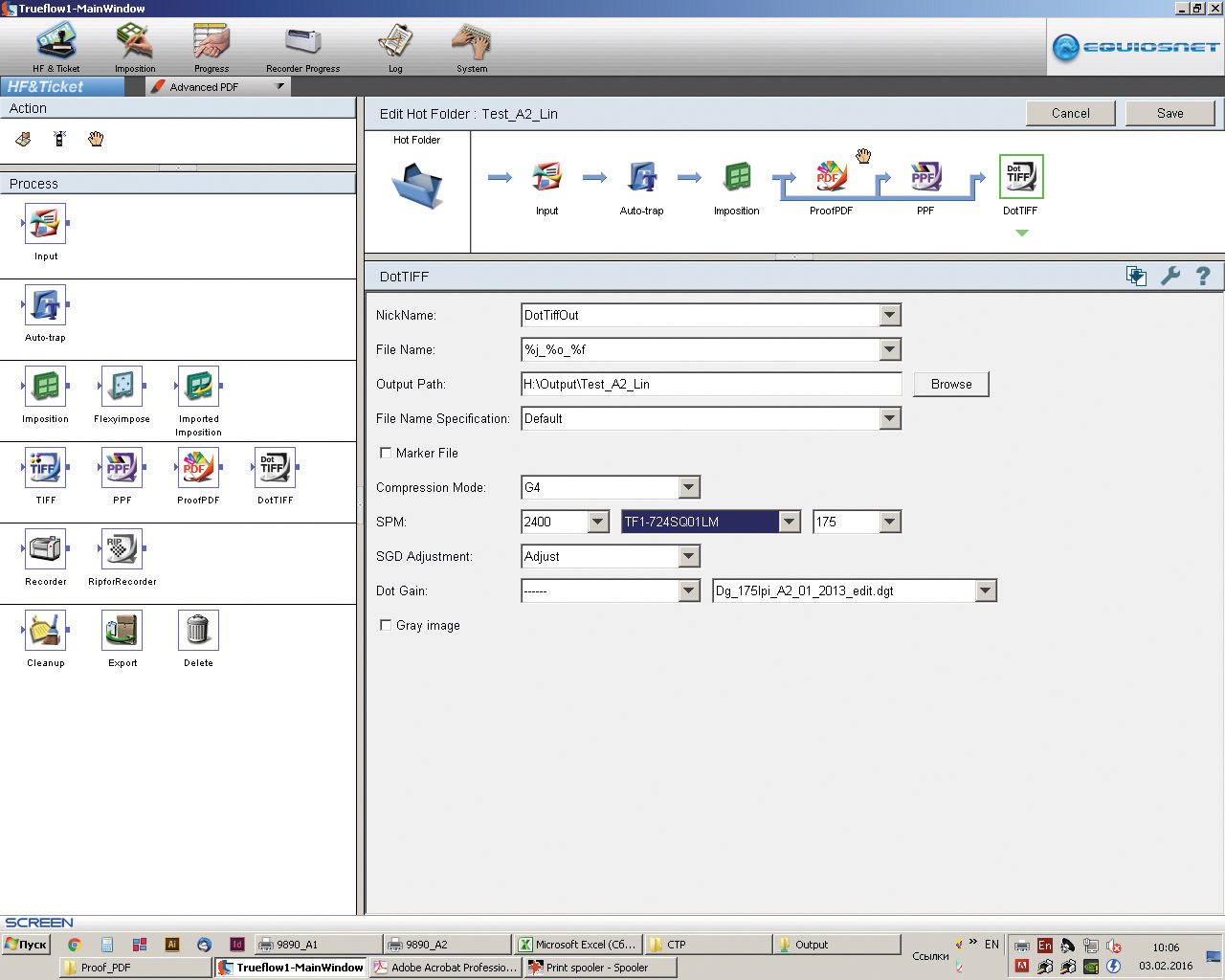Open the NickName dropdown

890,315
